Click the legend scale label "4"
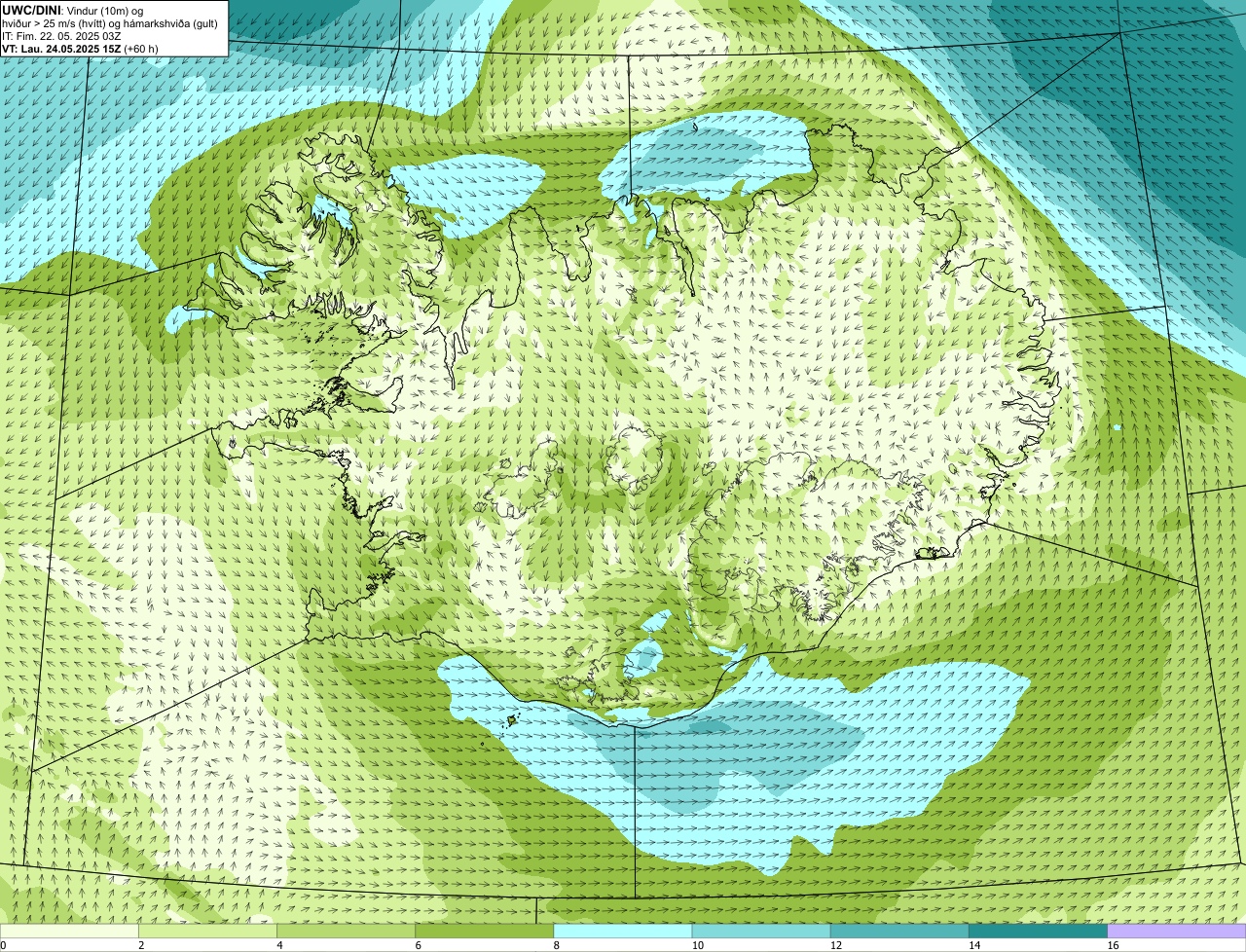1246x952 pixels. pos(280,945)
